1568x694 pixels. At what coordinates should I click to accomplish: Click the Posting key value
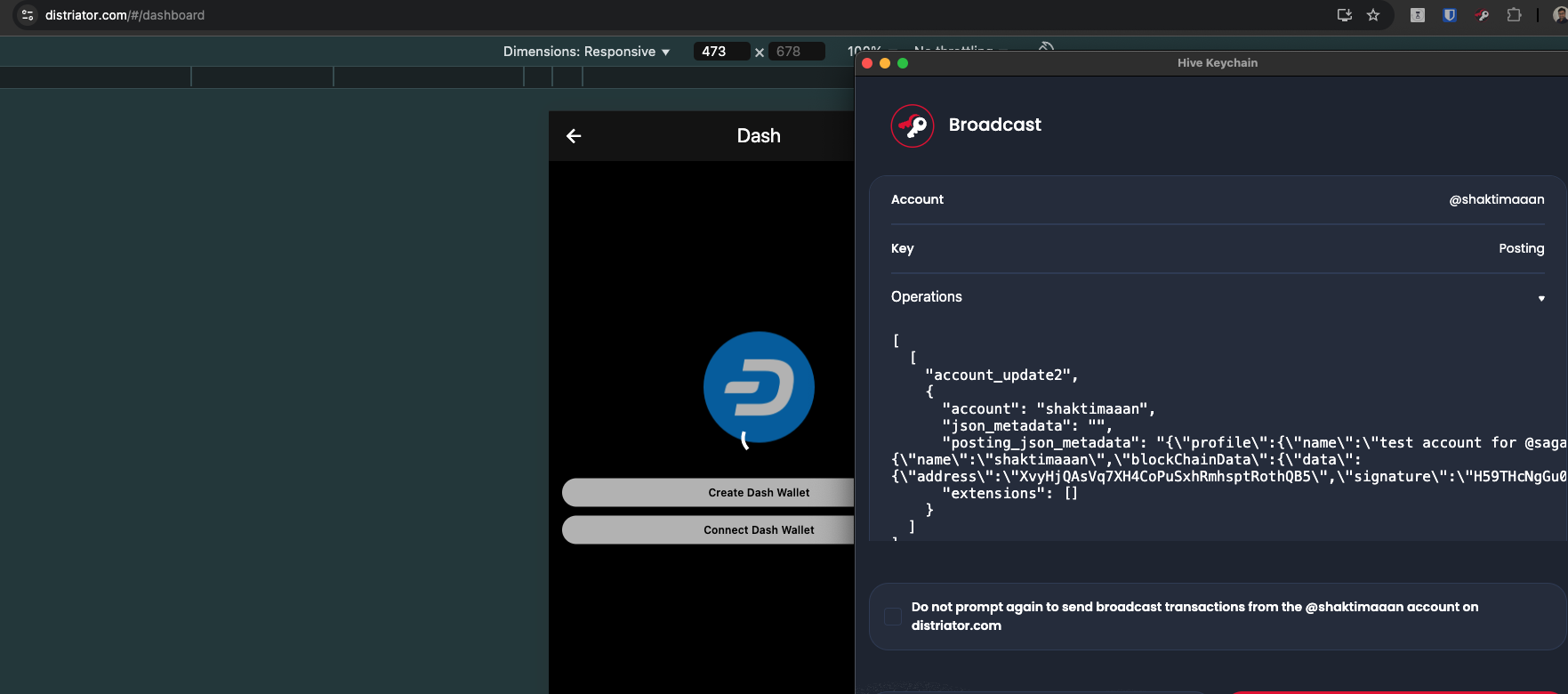coord(1522,248)
